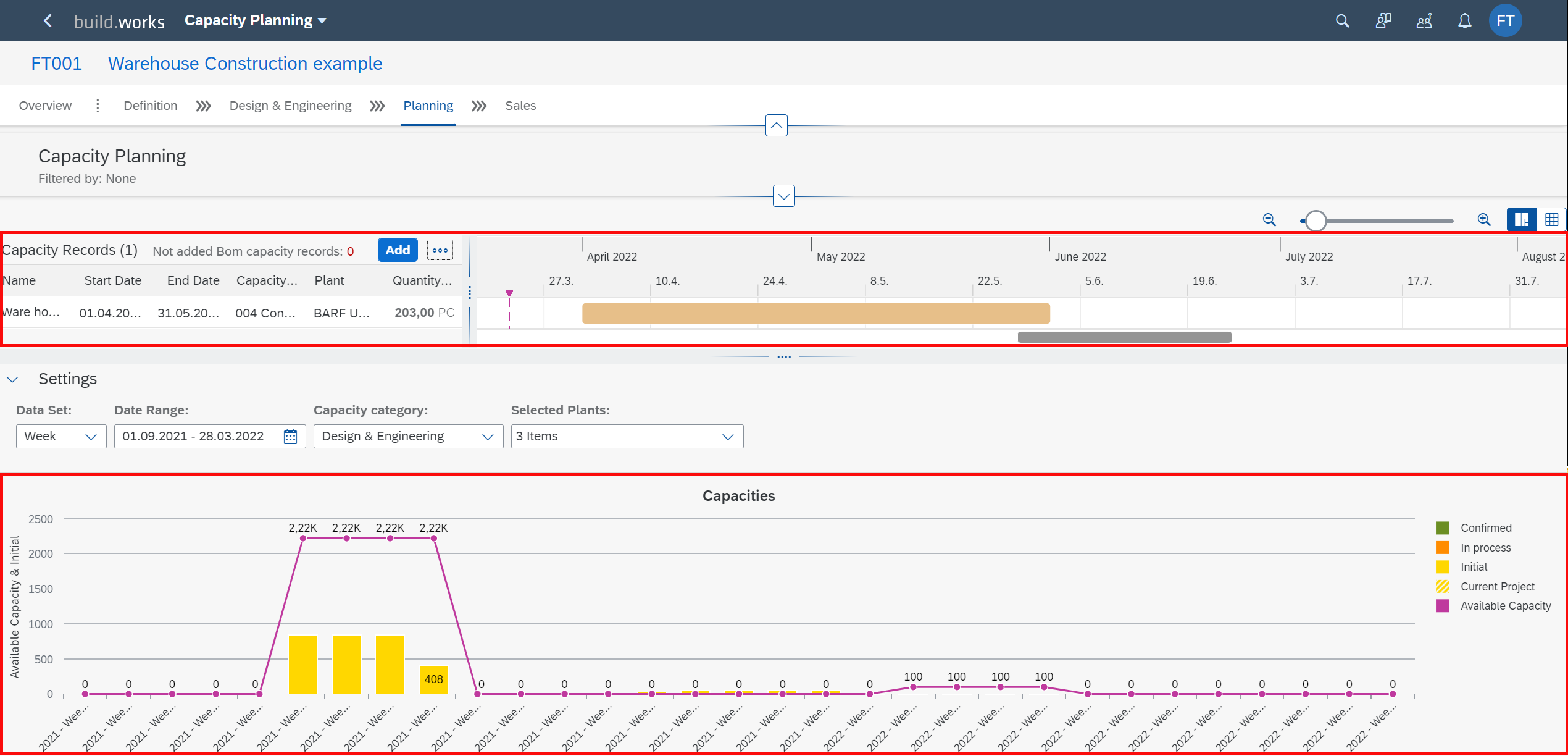Click the FT user avatar

point(1505,20)
